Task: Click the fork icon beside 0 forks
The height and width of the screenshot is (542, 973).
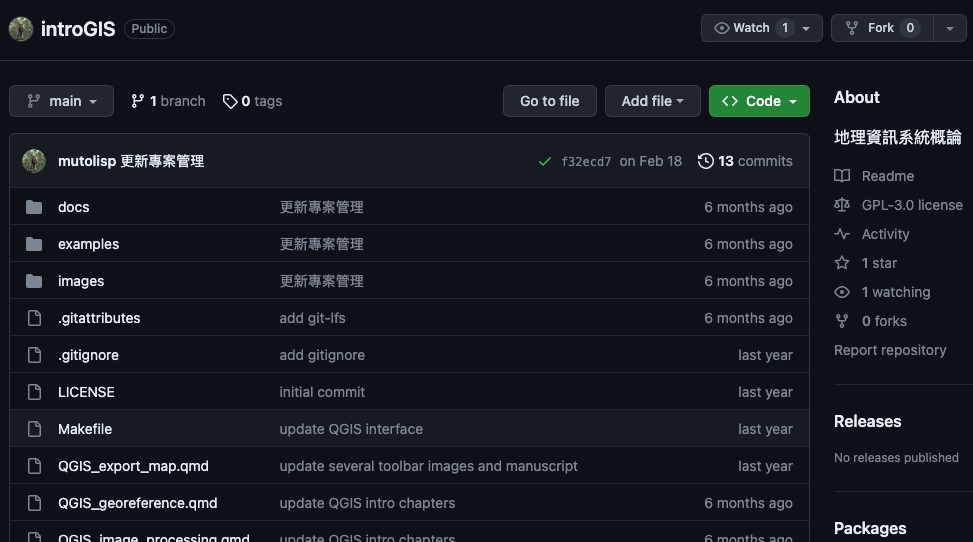Action: pos(842,321)
